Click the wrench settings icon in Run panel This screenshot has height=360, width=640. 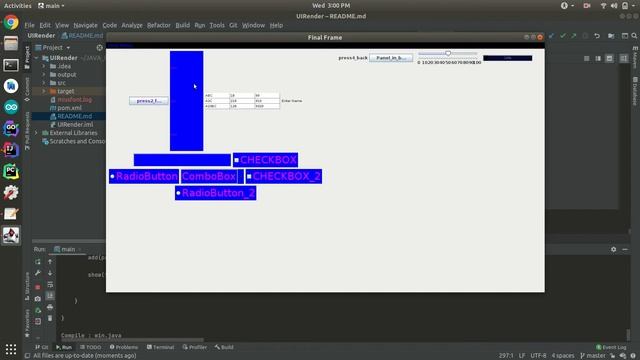(38, 273)
